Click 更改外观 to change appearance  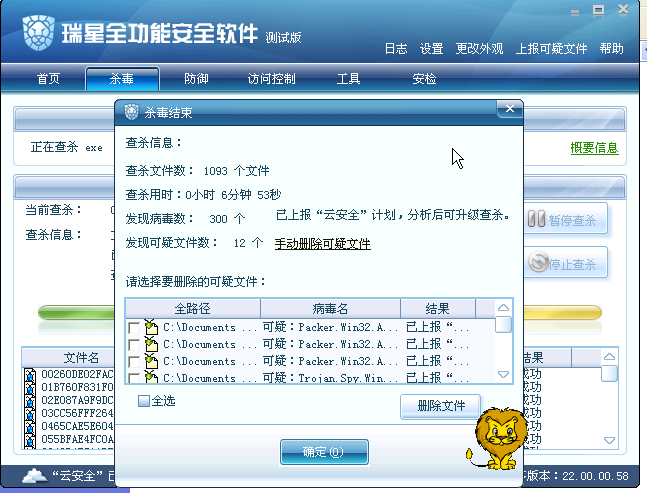click(479, 49)
